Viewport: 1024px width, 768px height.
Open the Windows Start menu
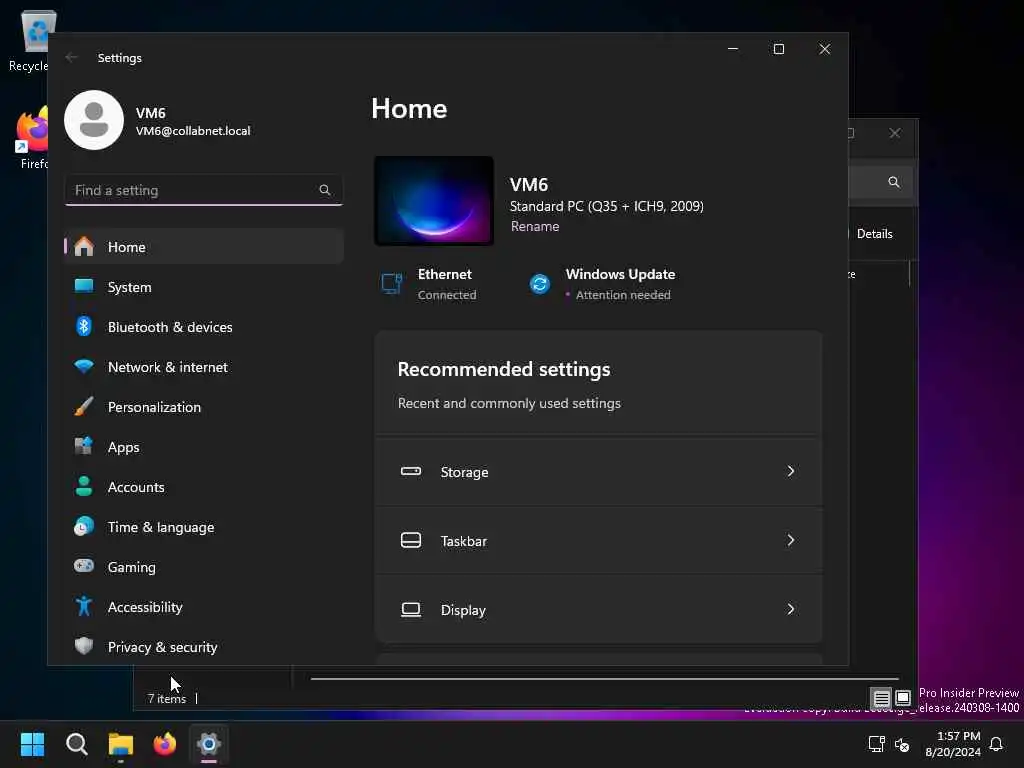point(33,744)
